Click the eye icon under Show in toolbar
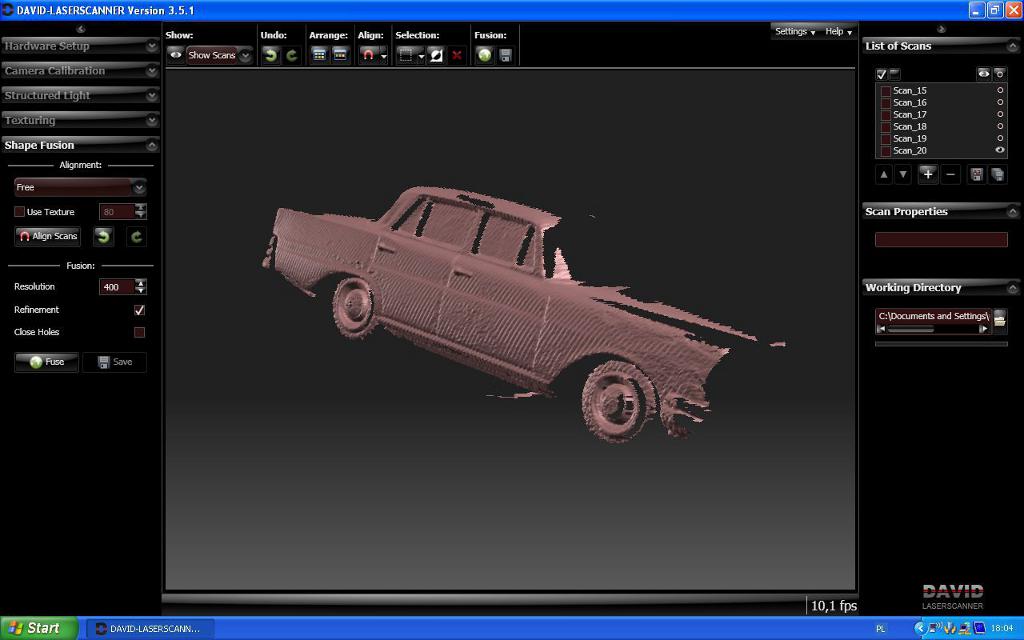The image size is (1024, 640). point(176,56)
